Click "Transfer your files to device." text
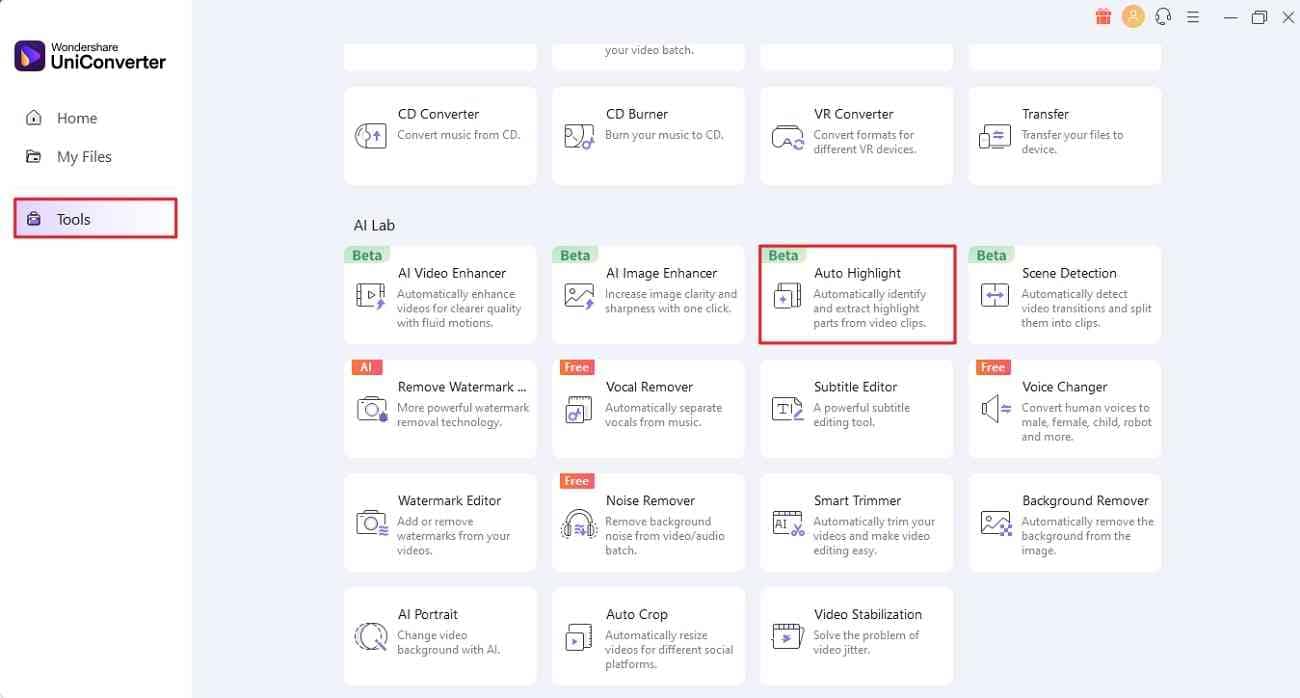 pyautogui.click(x=1072, y=142)
